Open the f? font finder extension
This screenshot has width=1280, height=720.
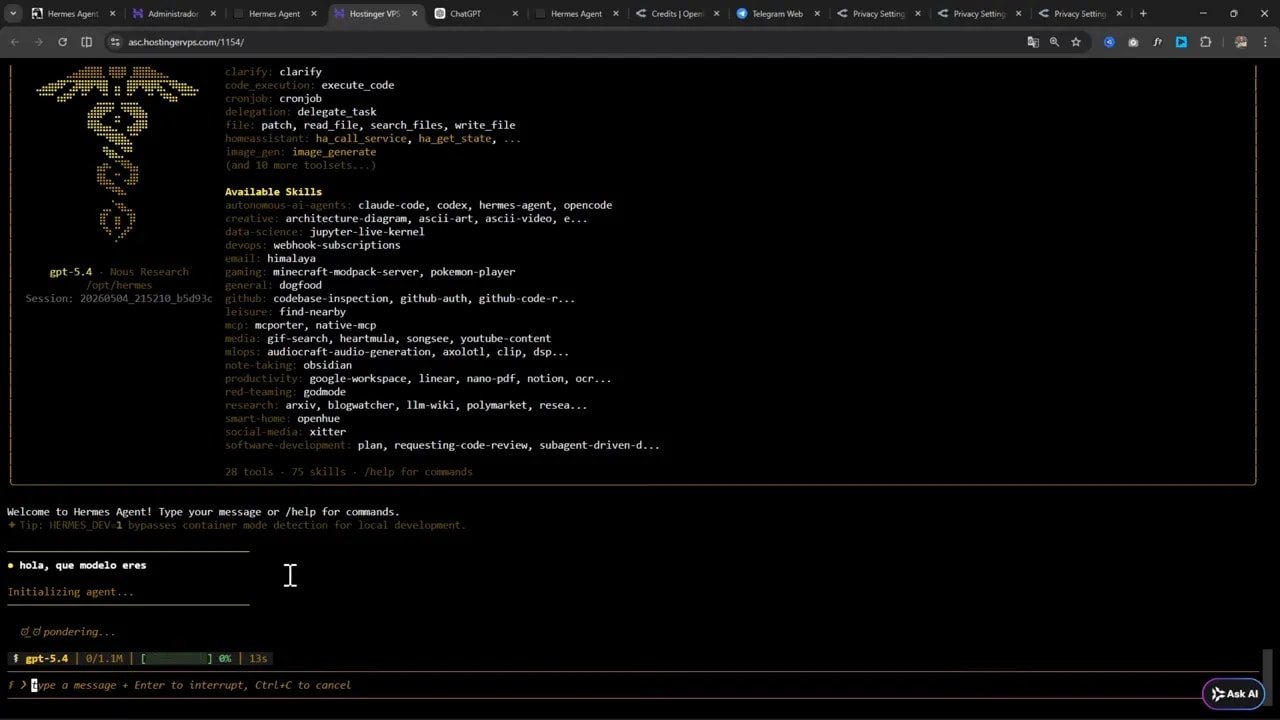[x=1157, y=42]
